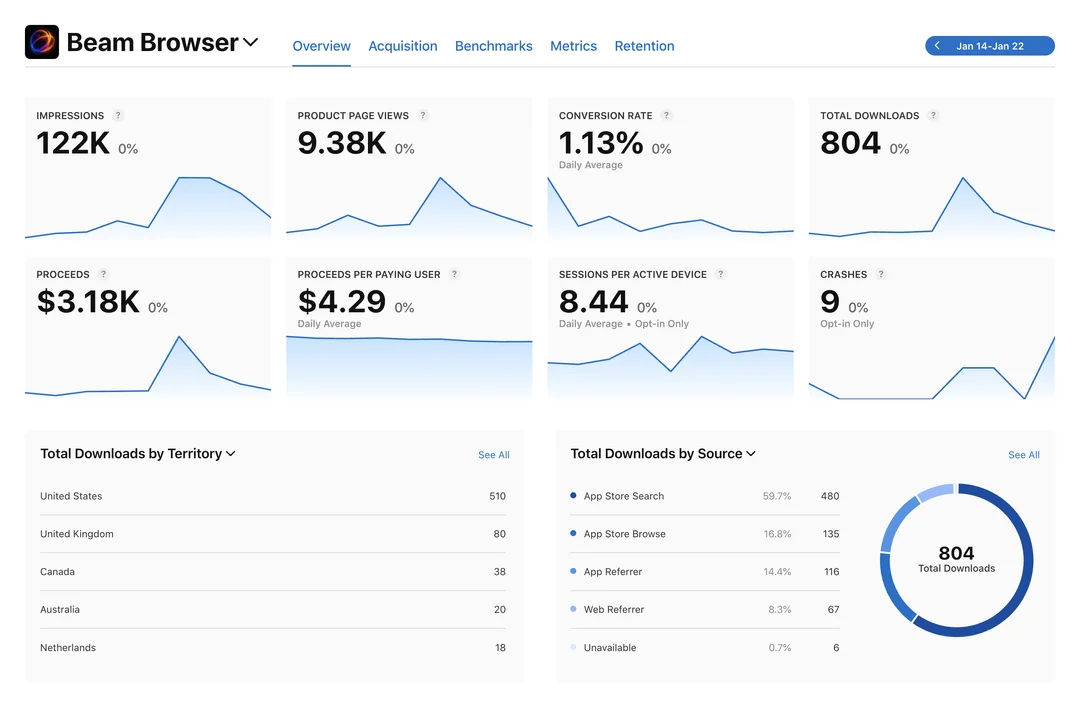Open the Crashes help question mark

tap(880, 274)
